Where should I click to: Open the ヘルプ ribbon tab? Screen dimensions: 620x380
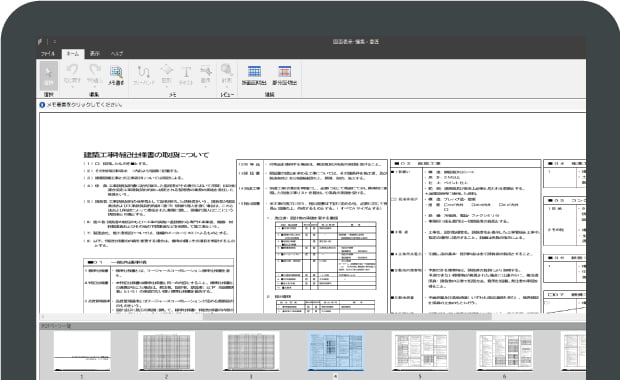117,54
